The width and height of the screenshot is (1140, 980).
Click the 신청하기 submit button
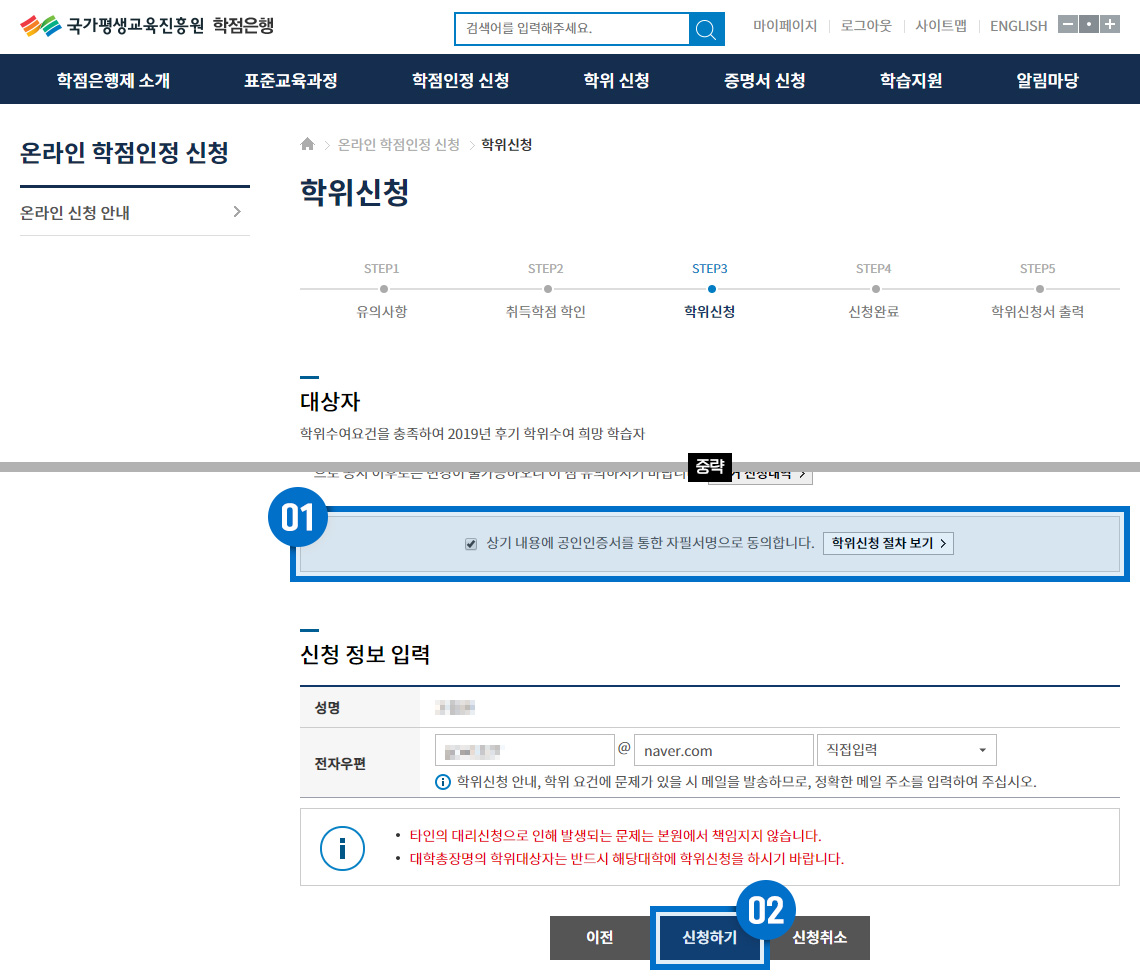pyautogui.click(x=709, y=938)
